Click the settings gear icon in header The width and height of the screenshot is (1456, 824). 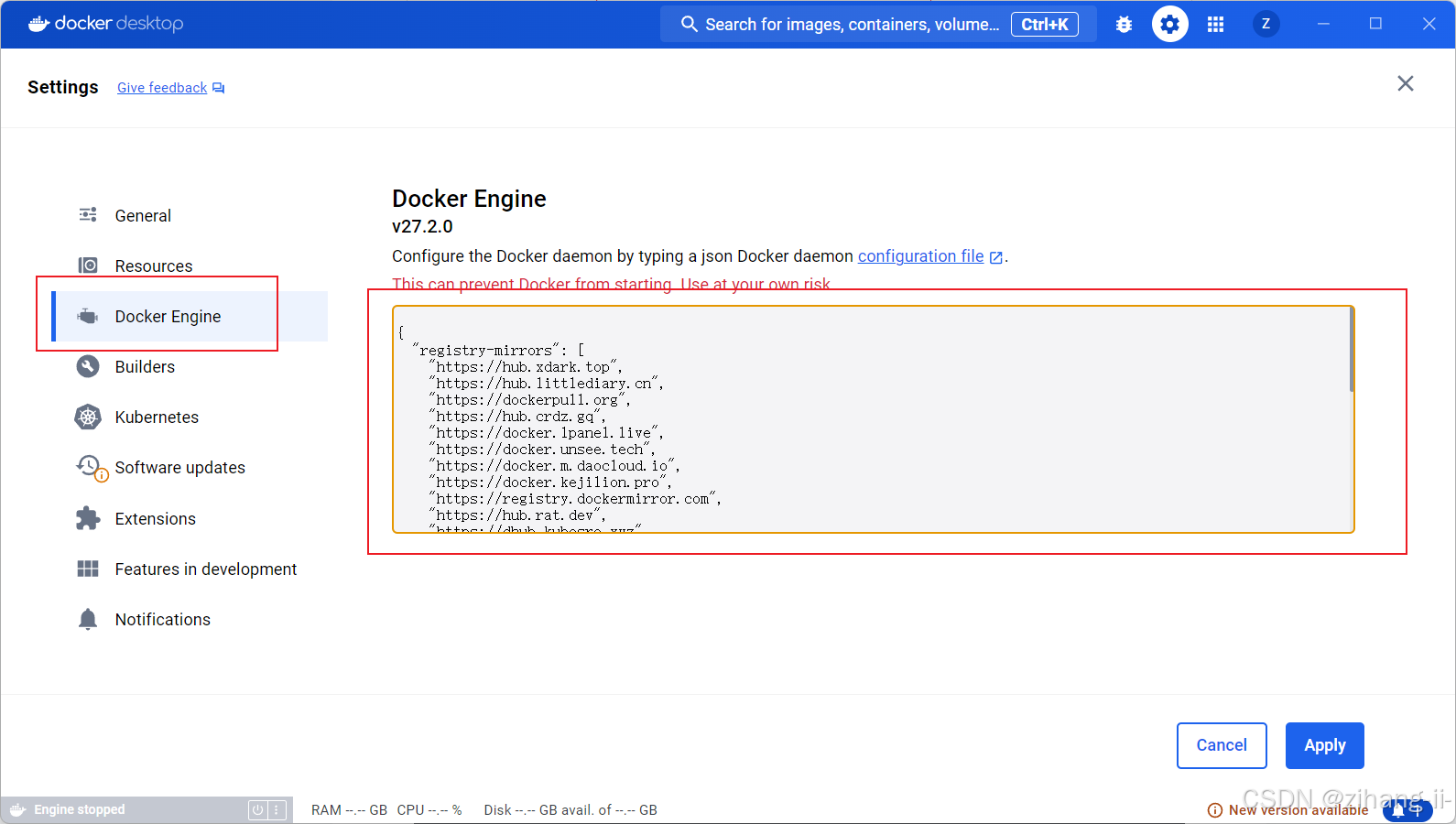point(1169,25)
